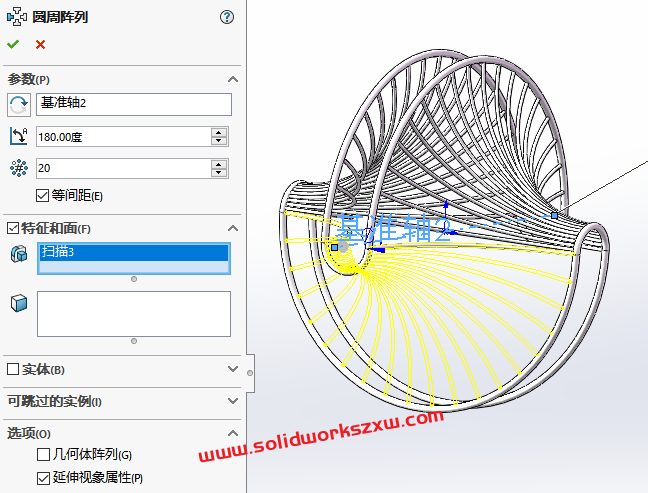The height and width of the screenshot is (493, 648).
Task: Increase the angle with the up spinner arrow
Action: [x=219, y=132]
